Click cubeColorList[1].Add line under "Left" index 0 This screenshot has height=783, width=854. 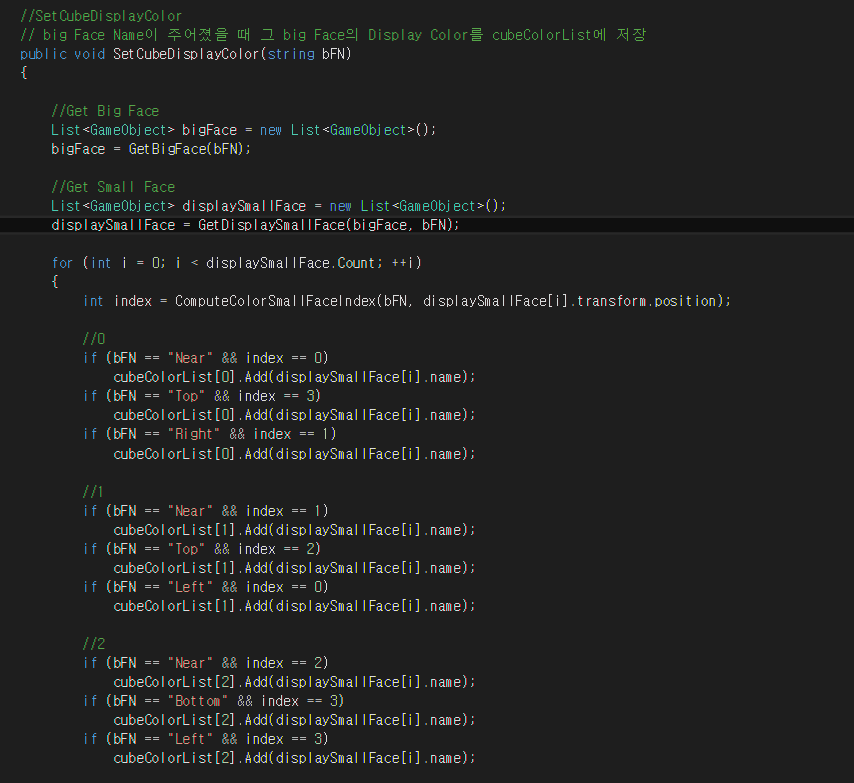click(x=294, y=606)
